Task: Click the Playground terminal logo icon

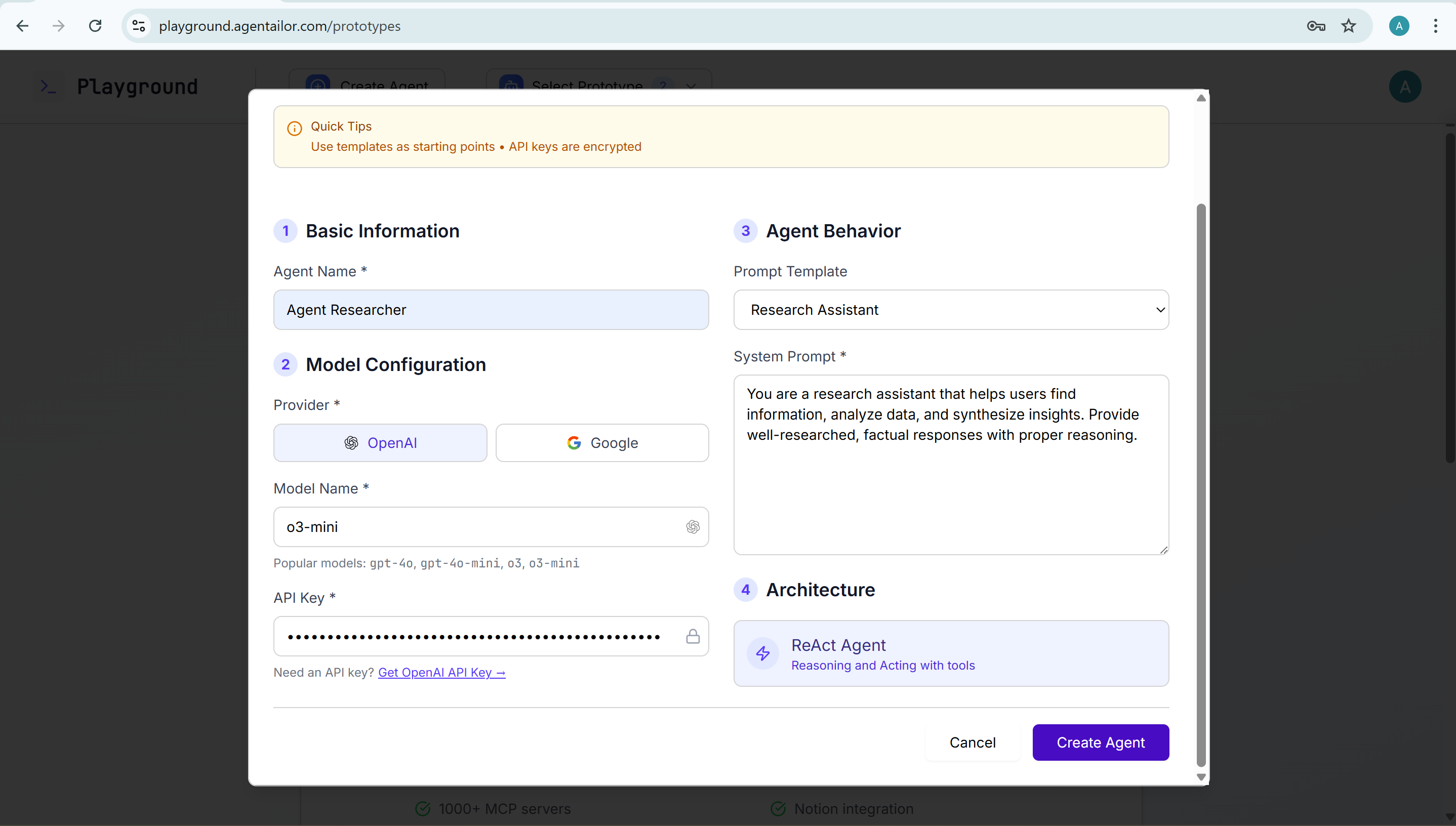Action: tap(48, 87)
